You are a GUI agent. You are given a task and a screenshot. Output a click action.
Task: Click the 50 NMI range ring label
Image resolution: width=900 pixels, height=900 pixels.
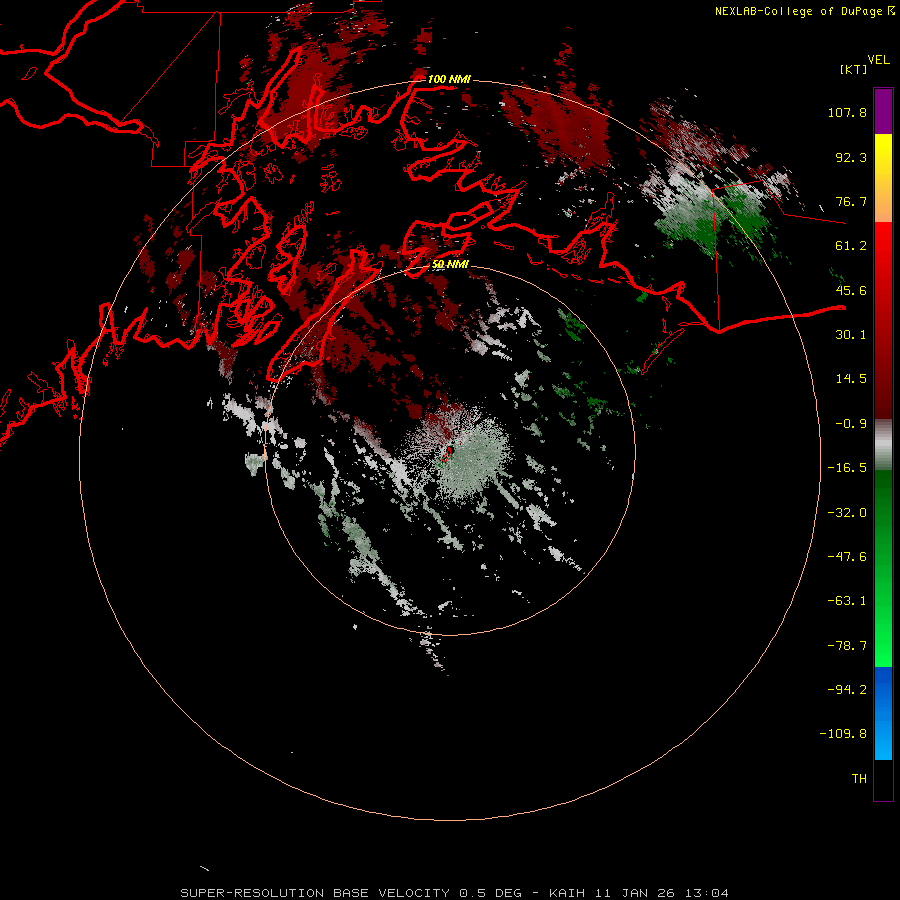click(x=450, y=264)
